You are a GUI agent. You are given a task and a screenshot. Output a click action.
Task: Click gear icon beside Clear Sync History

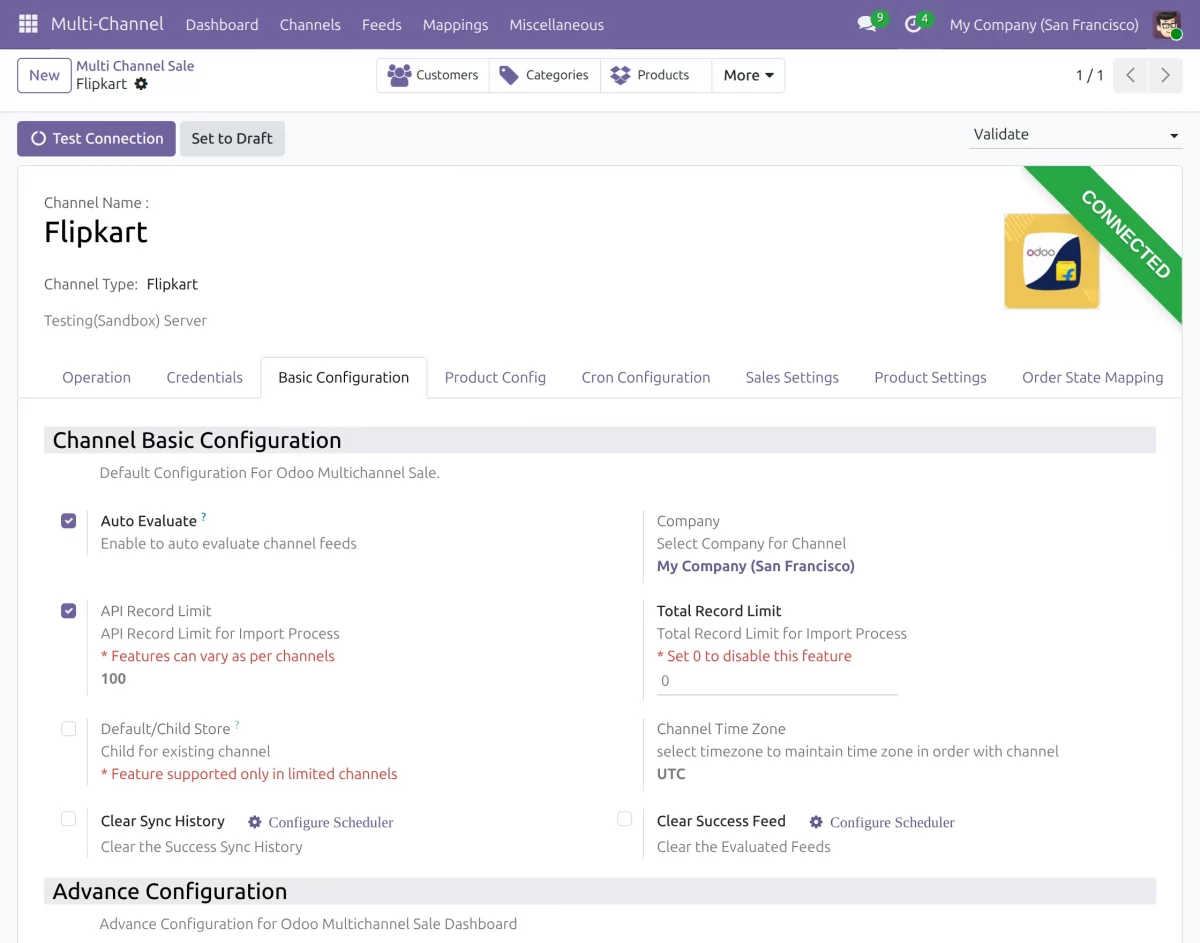255,822
